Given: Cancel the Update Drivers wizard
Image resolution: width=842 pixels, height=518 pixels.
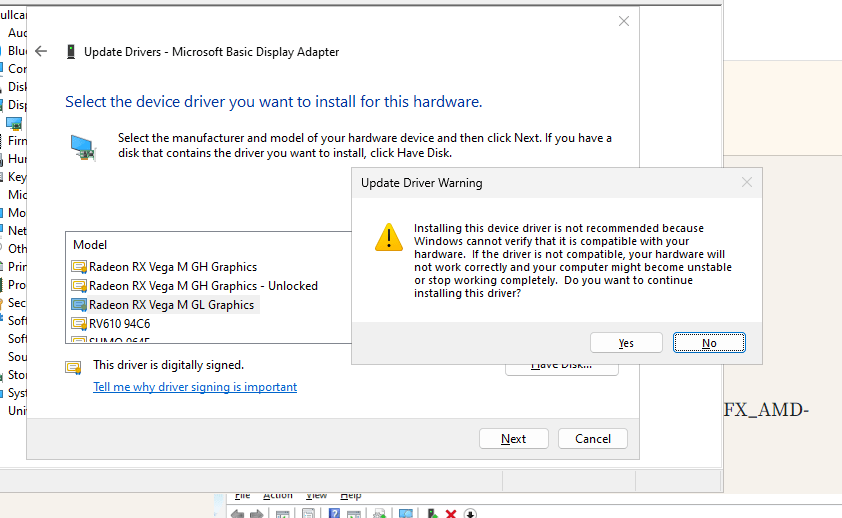Looking at the screenshot, I should 592,439.
